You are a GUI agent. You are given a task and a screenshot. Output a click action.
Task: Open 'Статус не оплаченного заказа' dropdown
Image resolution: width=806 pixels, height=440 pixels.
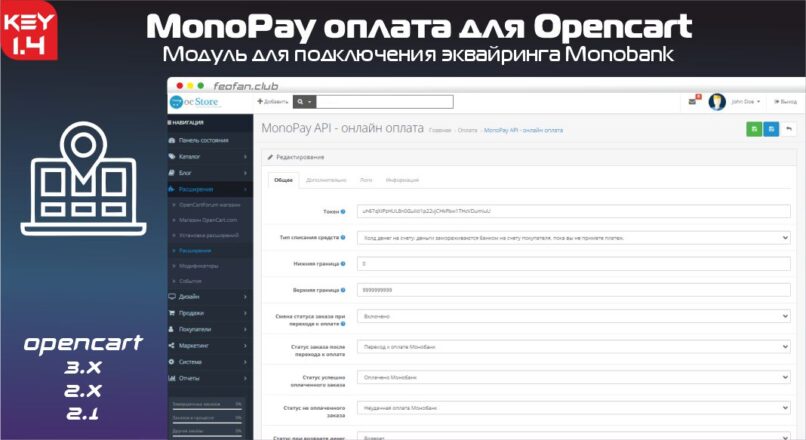(x=574, y=408)
